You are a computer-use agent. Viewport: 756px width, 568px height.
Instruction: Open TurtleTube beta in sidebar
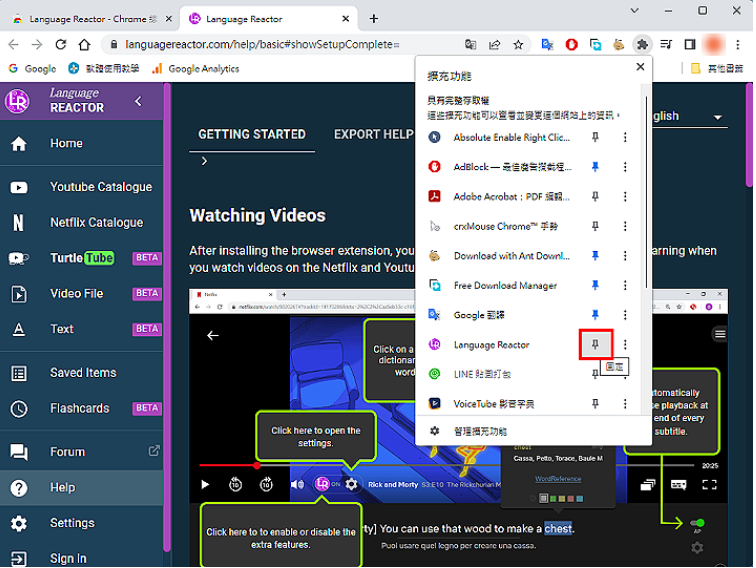pos(81,258)
